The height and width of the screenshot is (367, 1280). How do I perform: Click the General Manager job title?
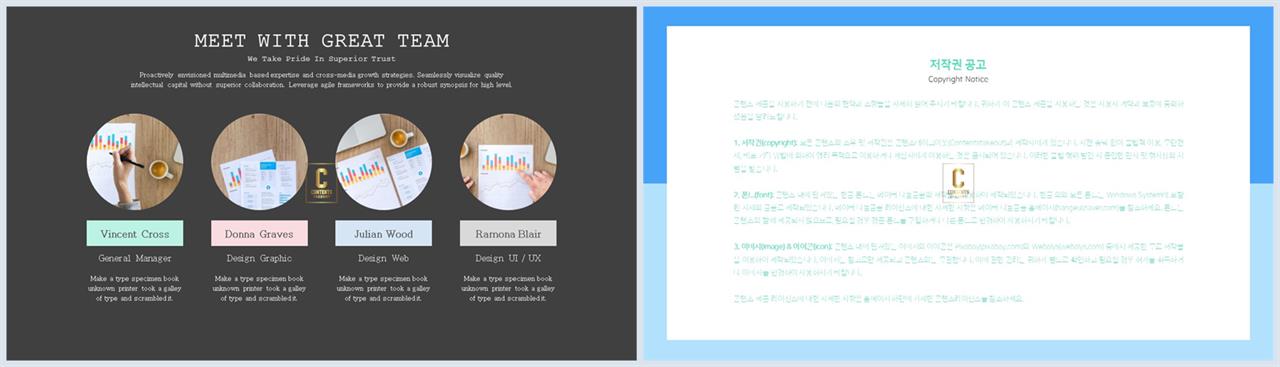click(x=135, y=258)
